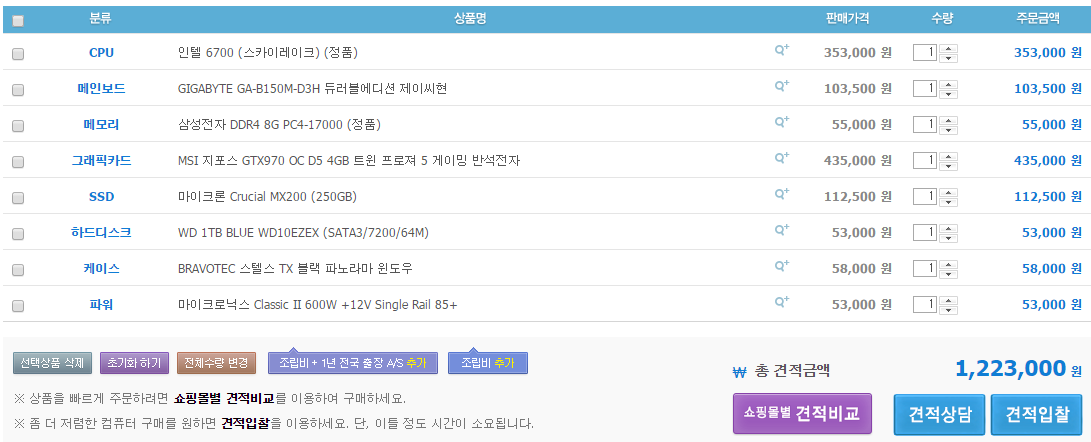Click the magnifier icon for Crucial MX200 SSD
The width and height of the screenshot is (1091, 442).
coord(781,195)
